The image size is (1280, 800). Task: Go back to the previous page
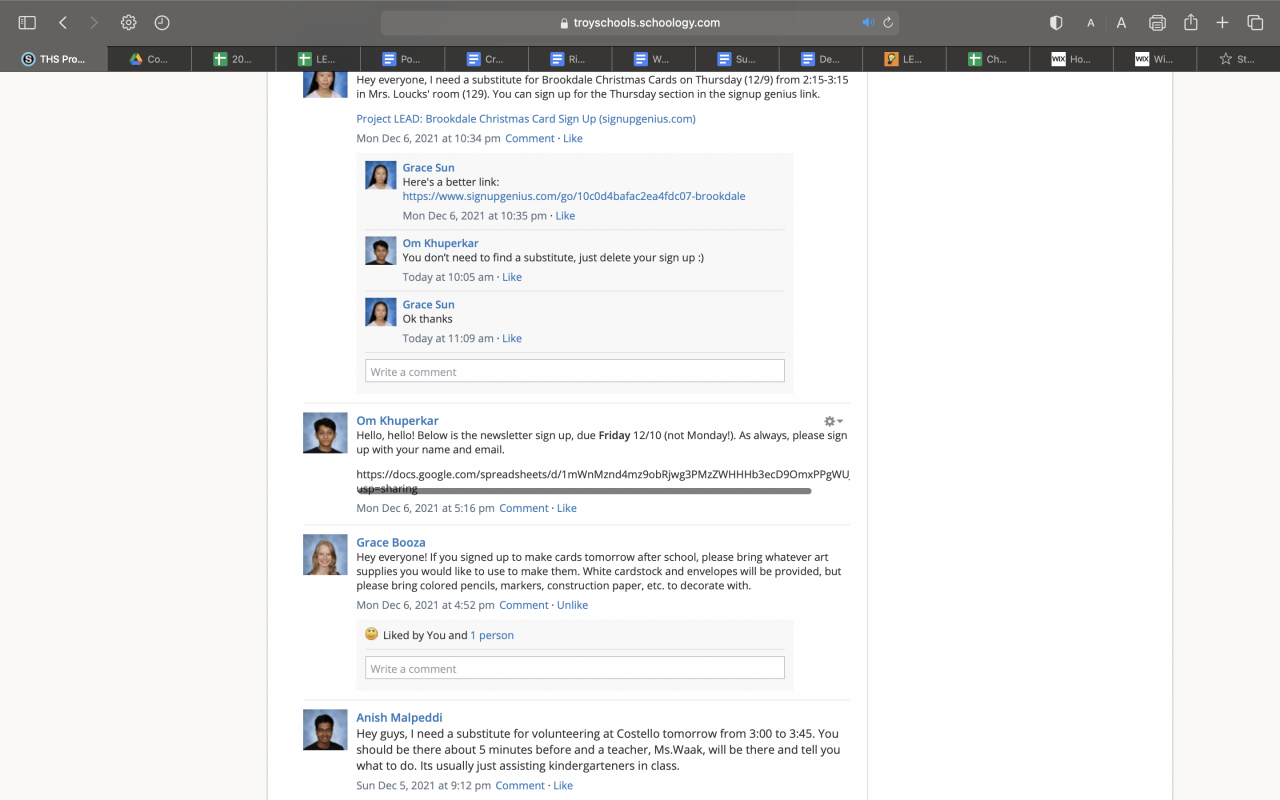click(63, 22)
